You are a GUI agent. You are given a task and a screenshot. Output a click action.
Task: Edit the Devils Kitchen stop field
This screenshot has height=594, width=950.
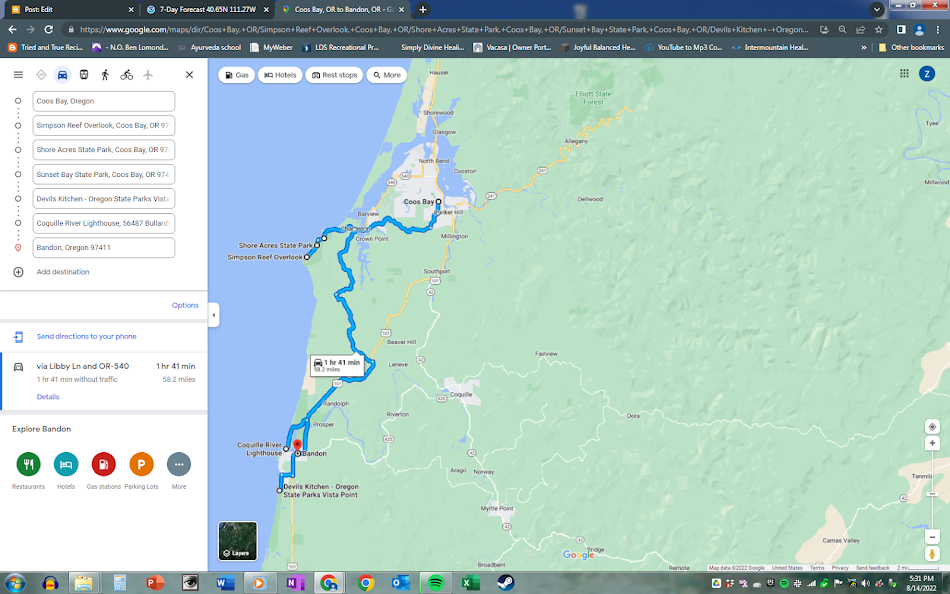[104, 199]
